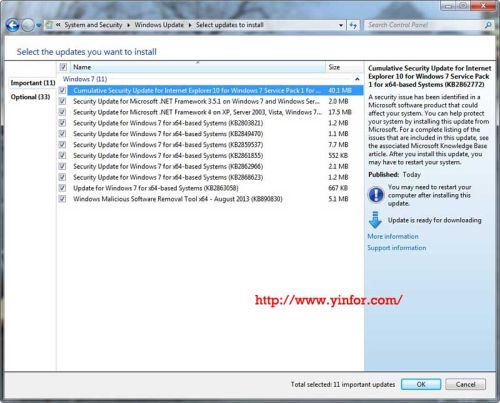Image resolution: width=500 pixels, height=403 pixels.
Task: Uncheck security update KB2849470
Action: coord(62,134)
